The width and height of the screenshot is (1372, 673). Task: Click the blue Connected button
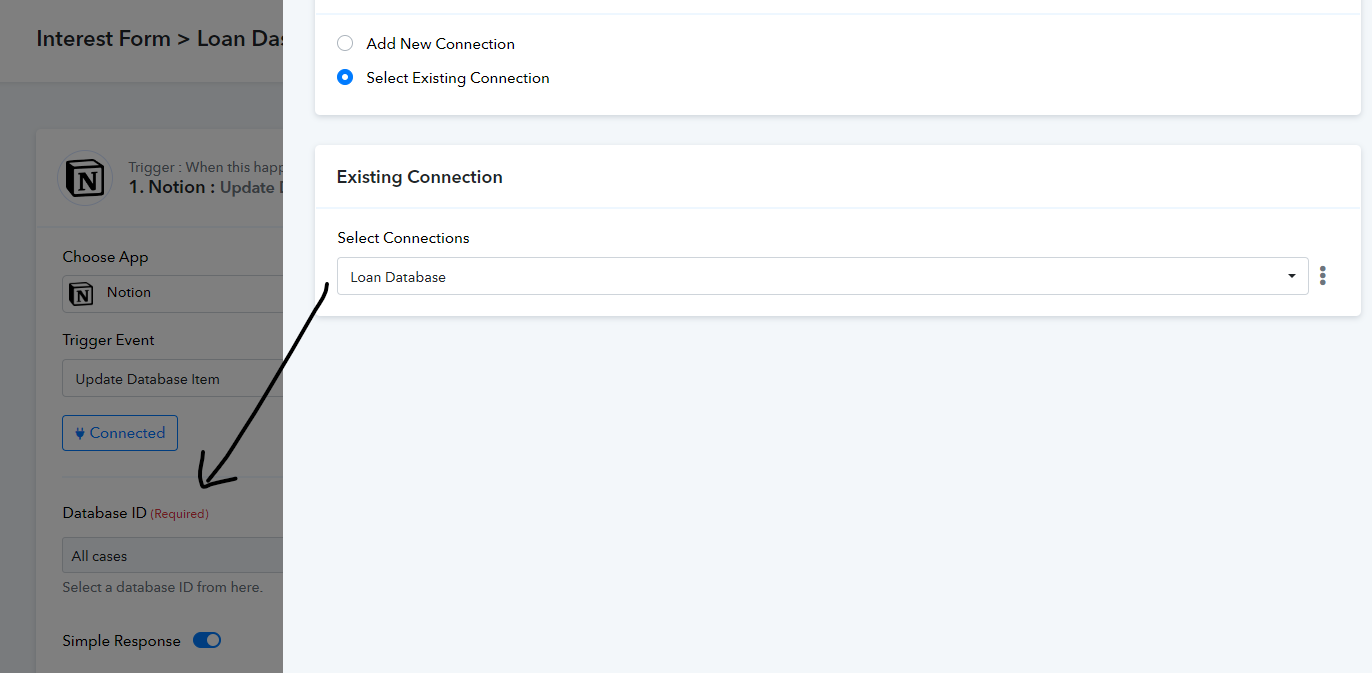pos(120,433)
